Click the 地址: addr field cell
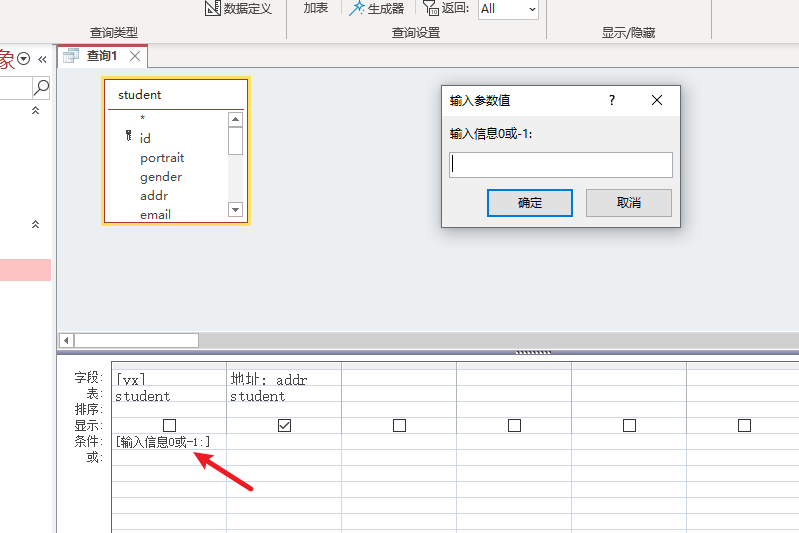This screenshot has height=533, width=799. click(284, 378)
